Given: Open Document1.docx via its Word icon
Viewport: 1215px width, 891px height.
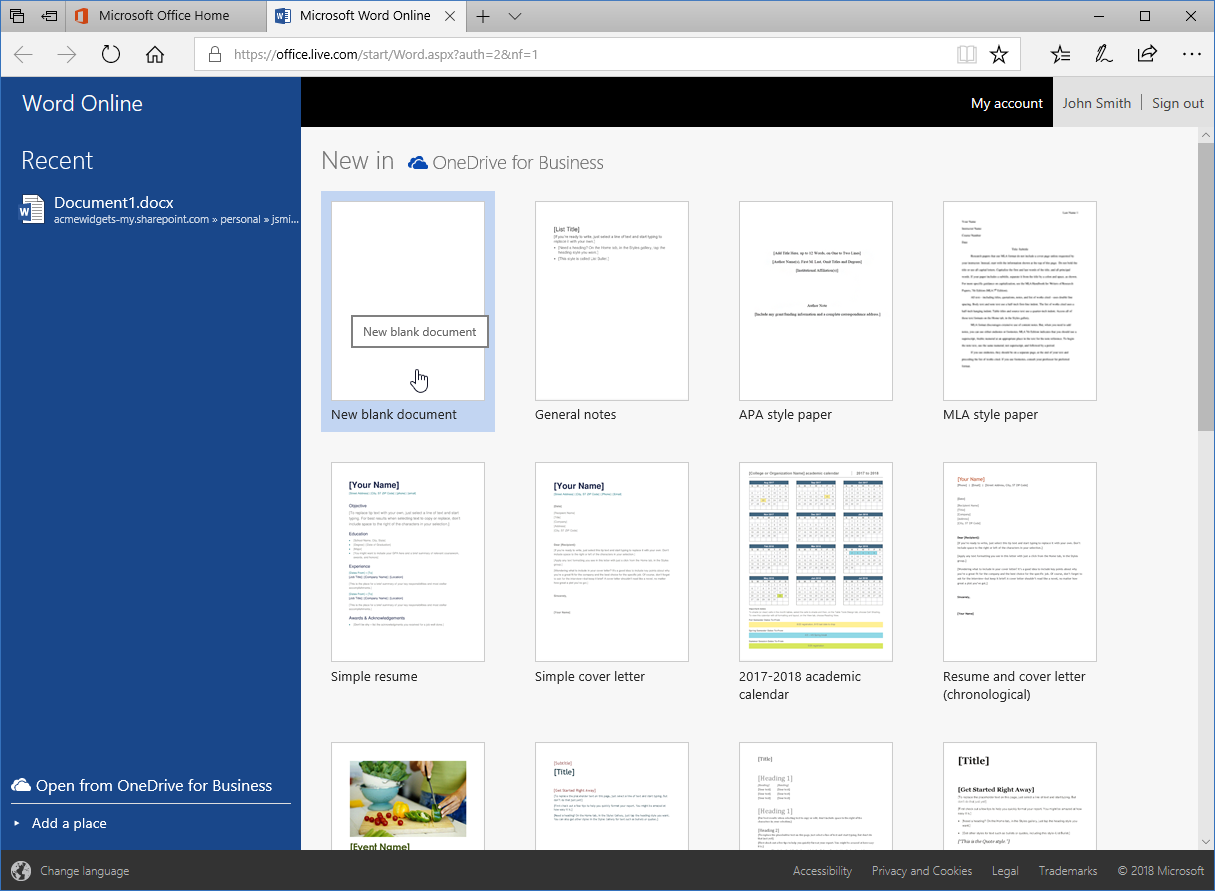Looking at the screenshot, I should point(31,209).
